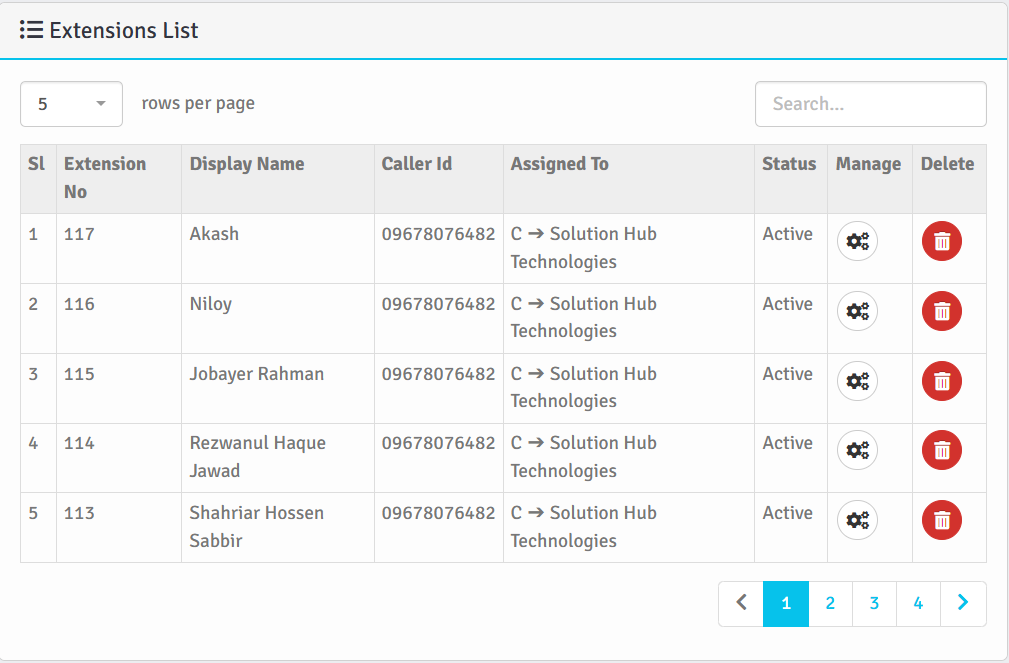The image size is (1009, 663).
Task: Click trash icon for extension 115
Action: (941, 381)
